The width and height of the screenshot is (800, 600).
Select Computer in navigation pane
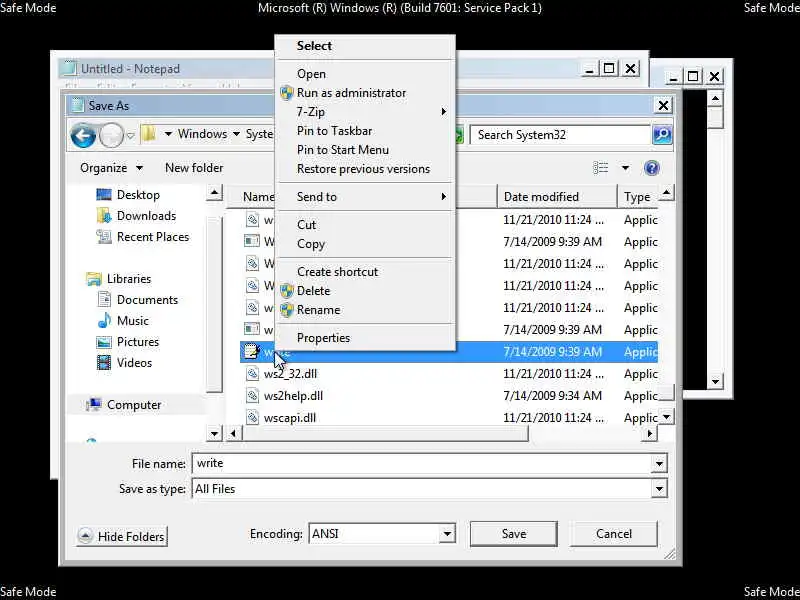click(x=134, y=405)
